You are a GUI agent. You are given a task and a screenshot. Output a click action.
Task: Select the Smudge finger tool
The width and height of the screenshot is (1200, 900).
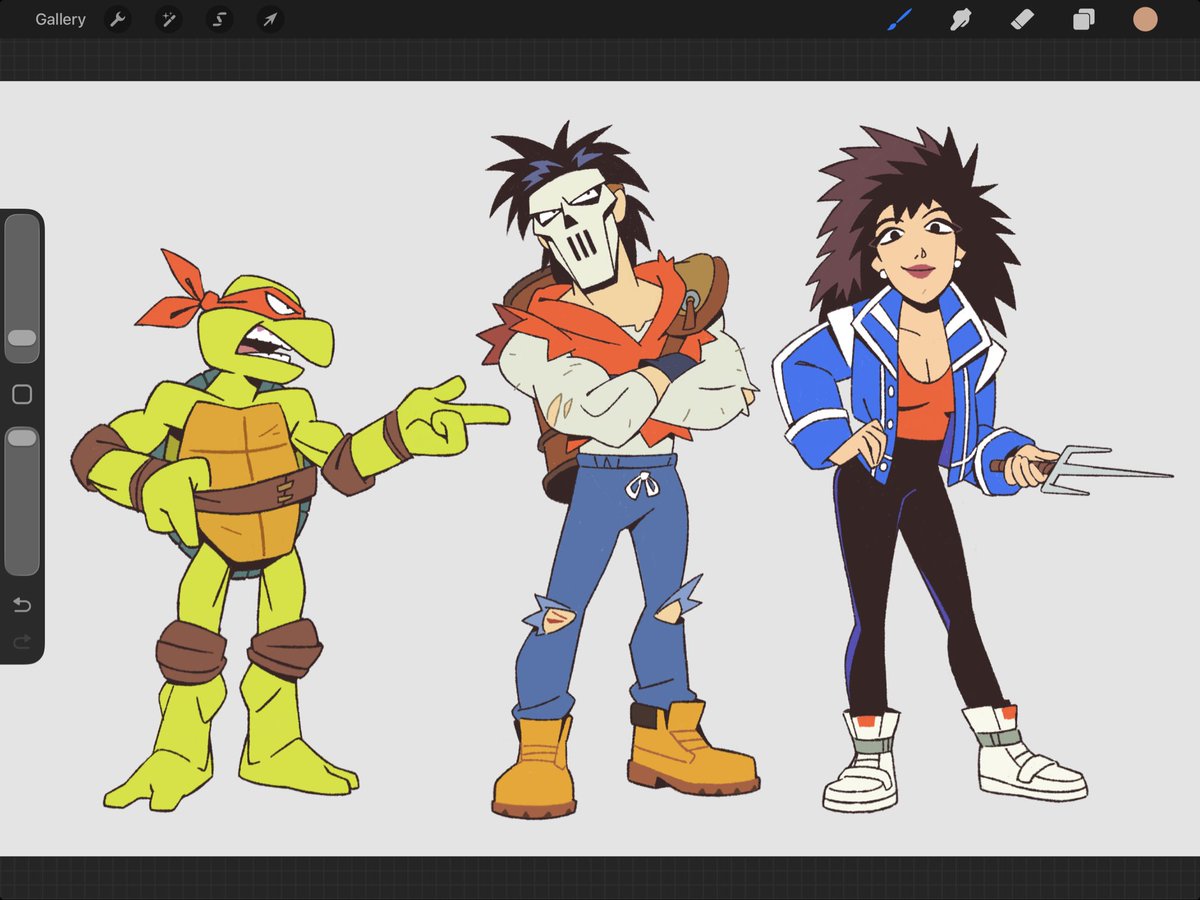tap(961, 19)
